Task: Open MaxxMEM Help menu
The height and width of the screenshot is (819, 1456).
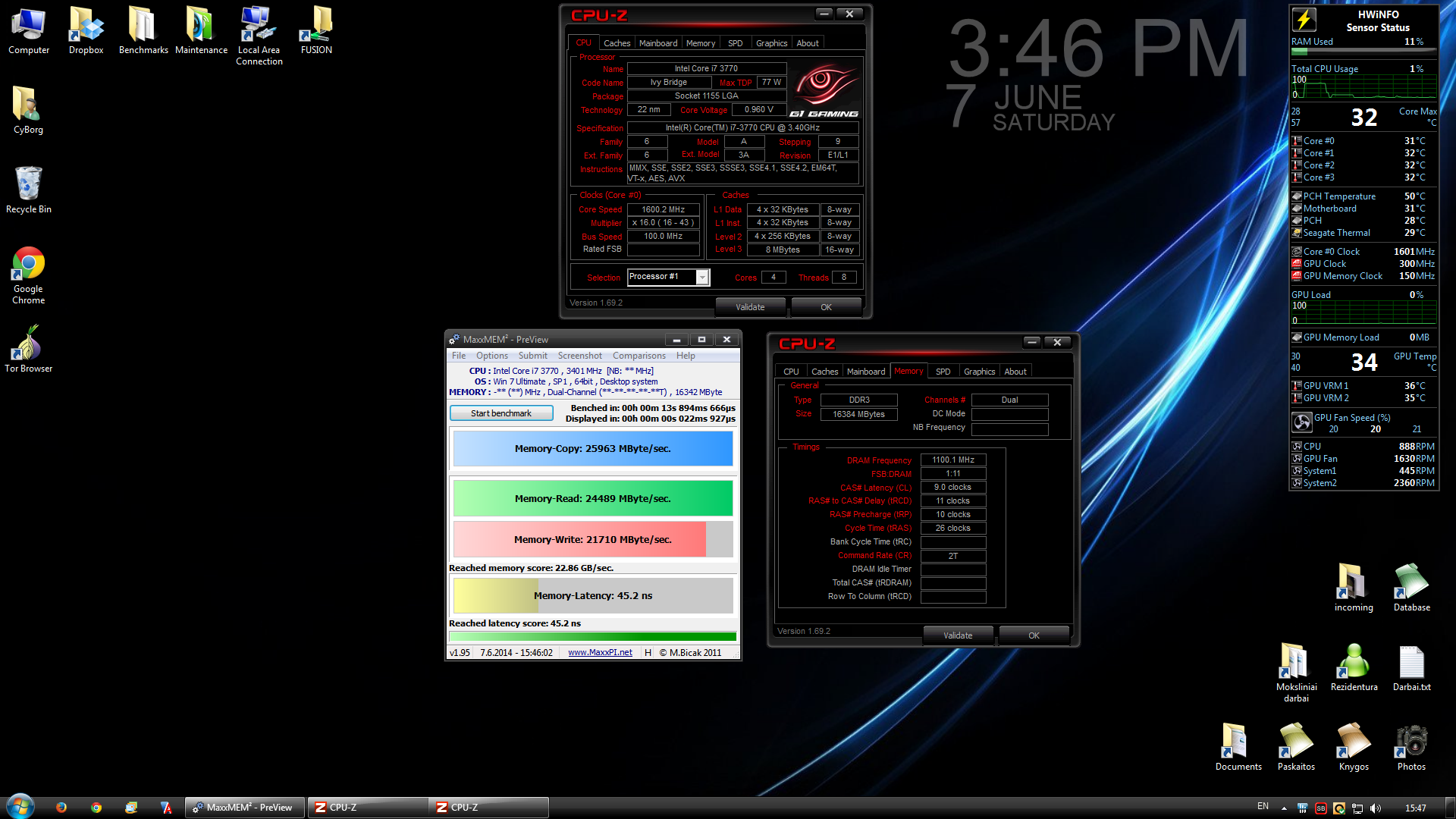Action: point(686,356)
